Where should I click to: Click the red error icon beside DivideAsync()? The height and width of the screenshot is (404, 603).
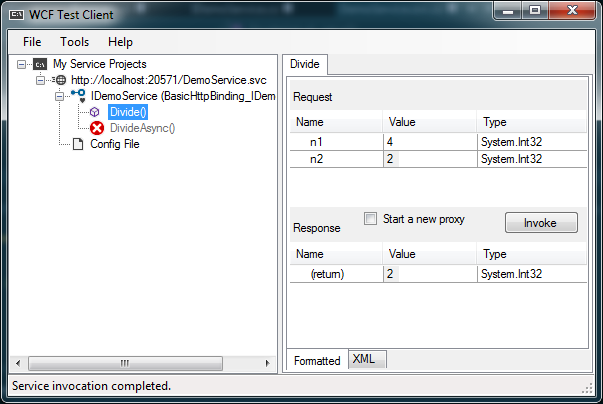point(97,128)
